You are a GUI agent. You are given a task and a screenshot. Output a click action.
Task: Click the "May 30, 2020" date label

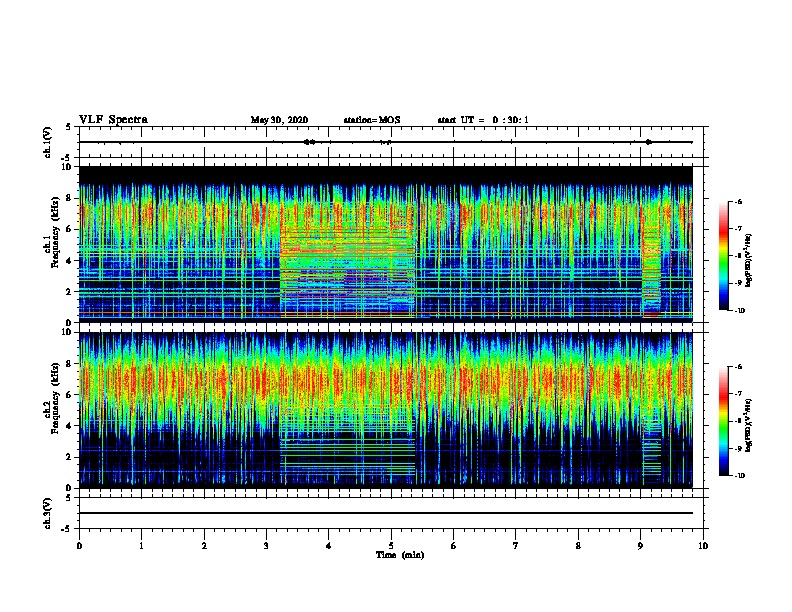[279, 120]
